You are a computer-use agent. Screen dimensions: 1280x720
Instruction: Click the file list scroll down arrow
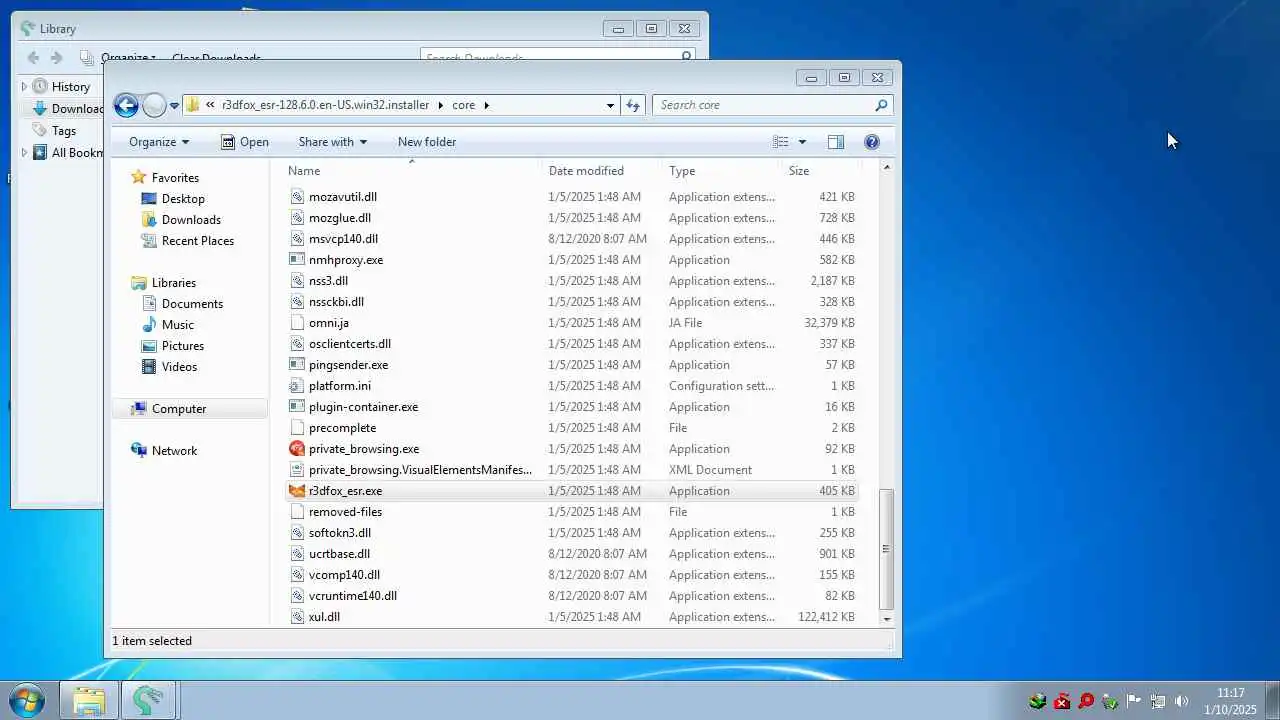pos(887,620)
